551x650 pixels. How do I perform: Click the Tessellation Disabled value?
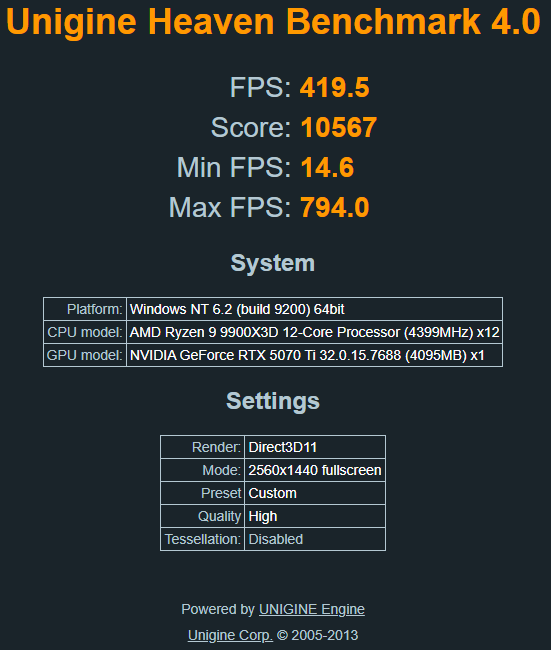[315, 539]
